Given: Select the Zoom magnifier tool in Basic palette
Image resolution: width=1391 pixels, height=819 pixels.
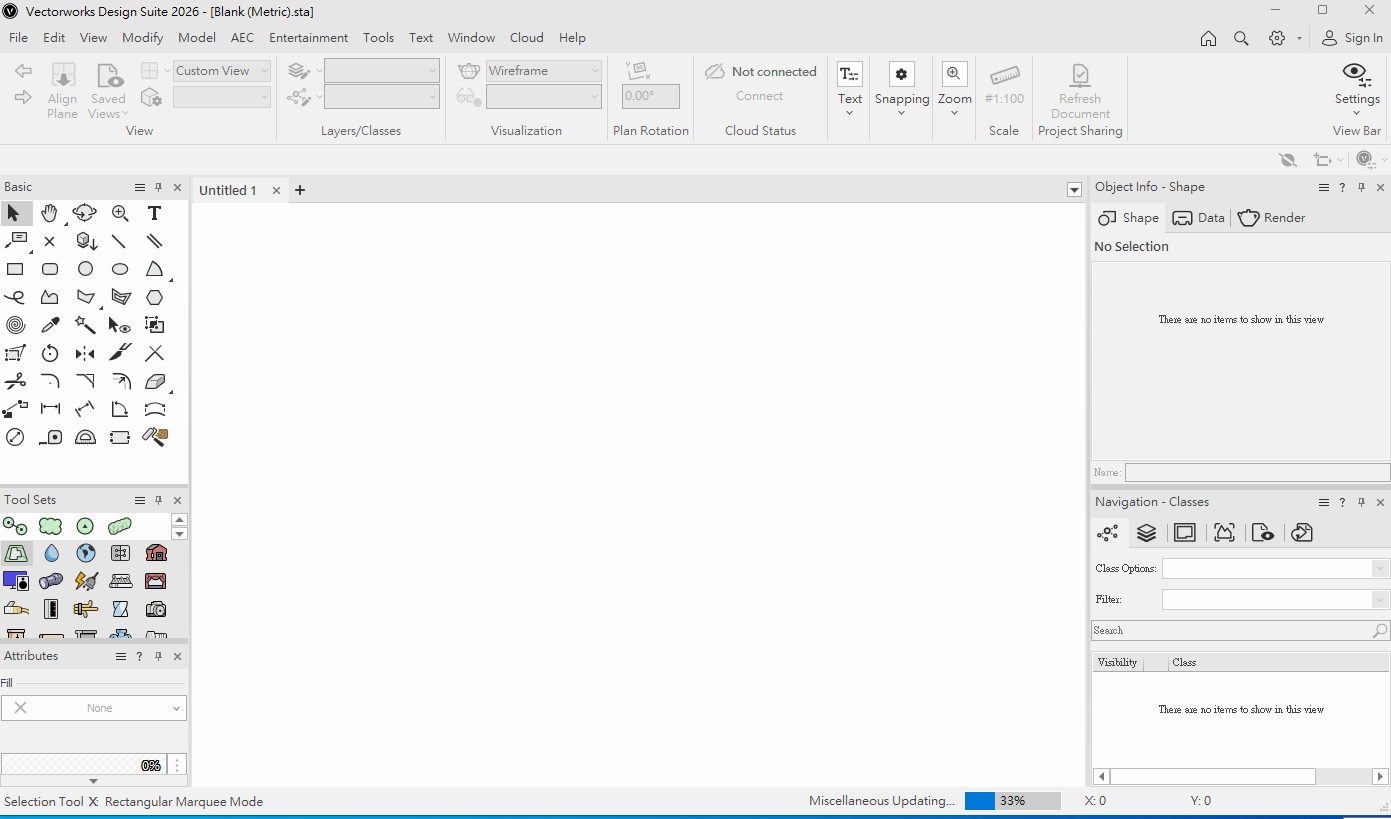Looking at the screenshot, I should click(120, 213).
